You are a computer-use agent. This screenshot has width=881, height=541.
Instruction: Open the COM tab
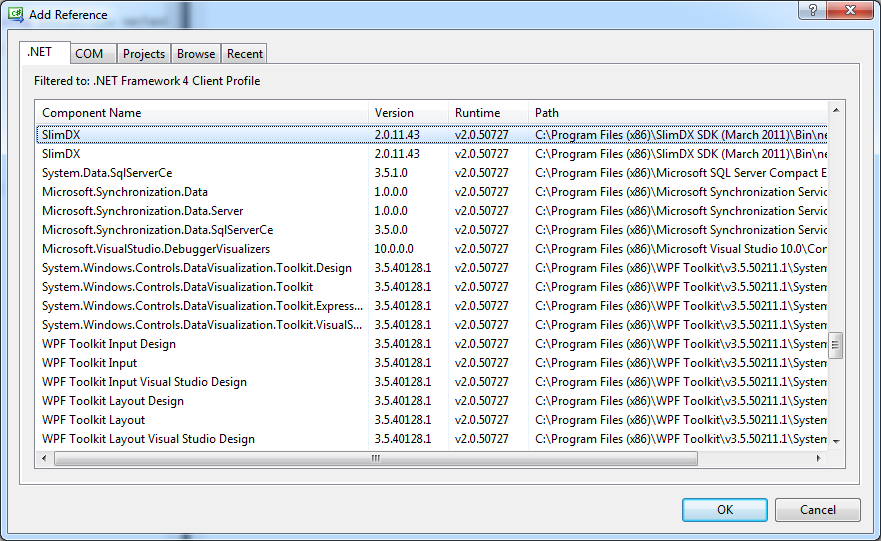click(x=93, y=54)
